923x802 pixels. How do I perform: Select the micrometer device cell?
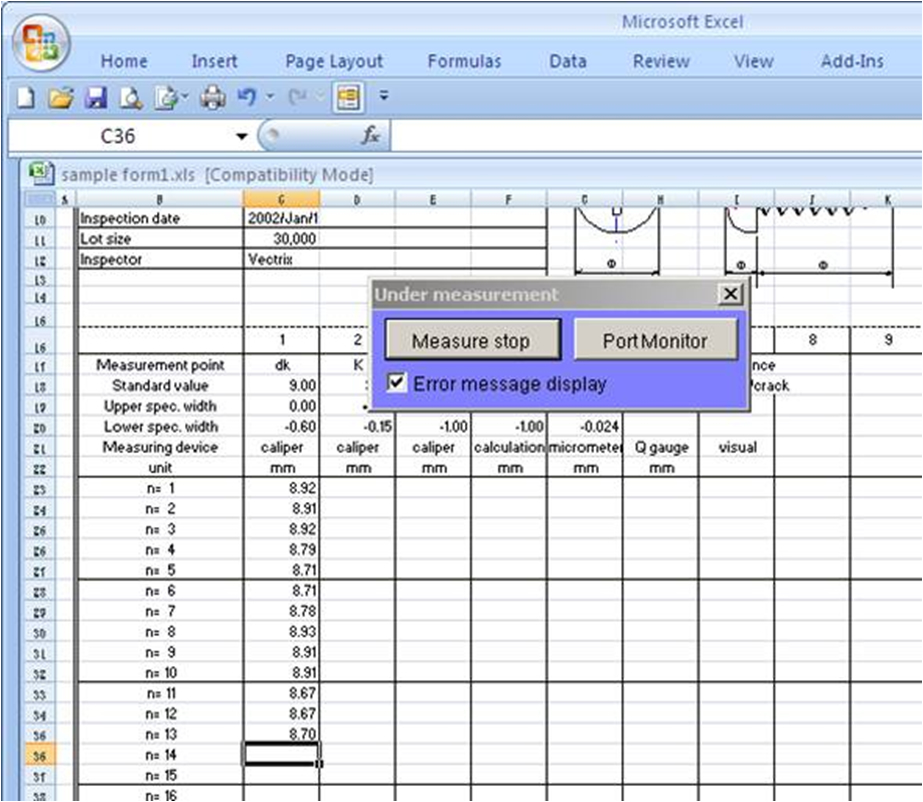pos(585,448)
